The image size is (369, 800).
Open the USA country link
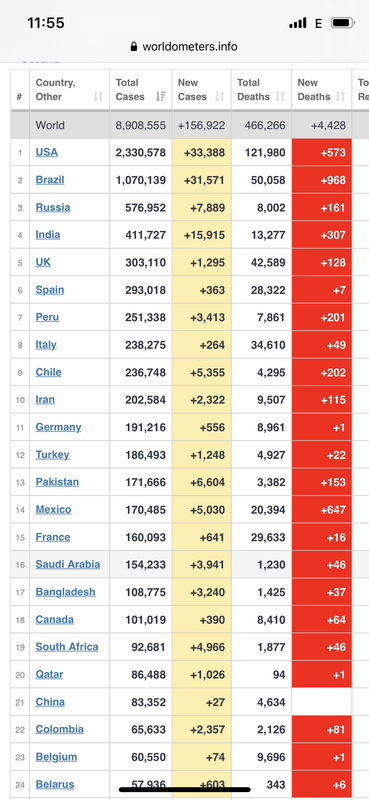click(x=46, y=152)
